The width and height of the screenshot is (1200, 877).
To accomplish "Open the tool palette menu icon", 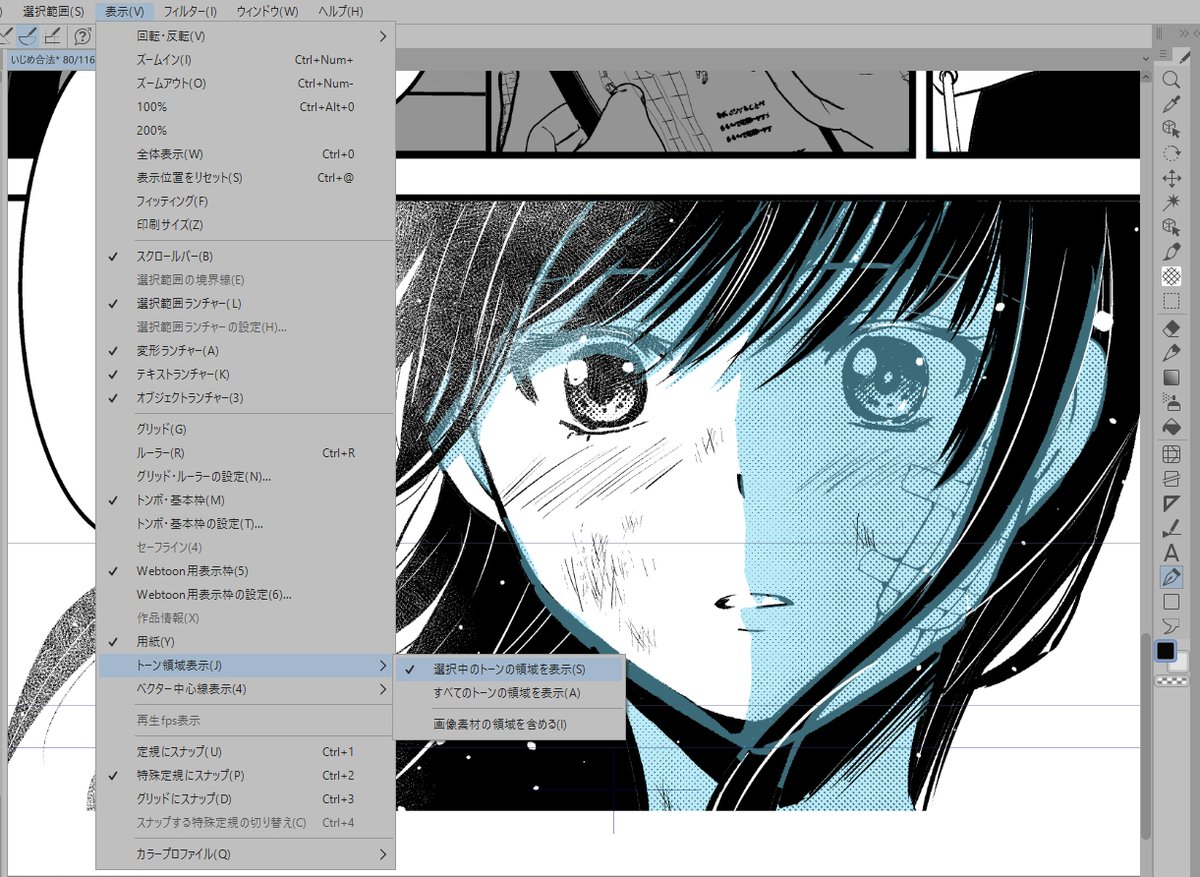I will tap(1162, 56).
